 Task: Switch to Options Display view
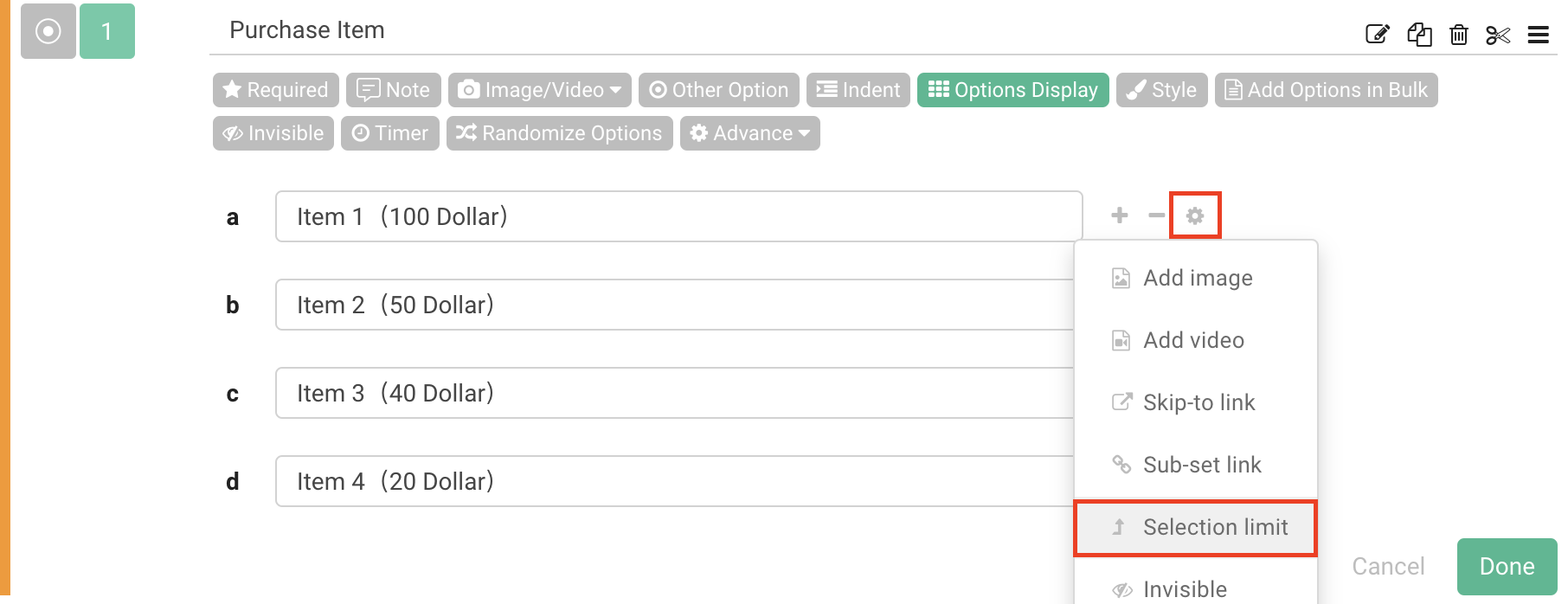(x=1013, y=89)
